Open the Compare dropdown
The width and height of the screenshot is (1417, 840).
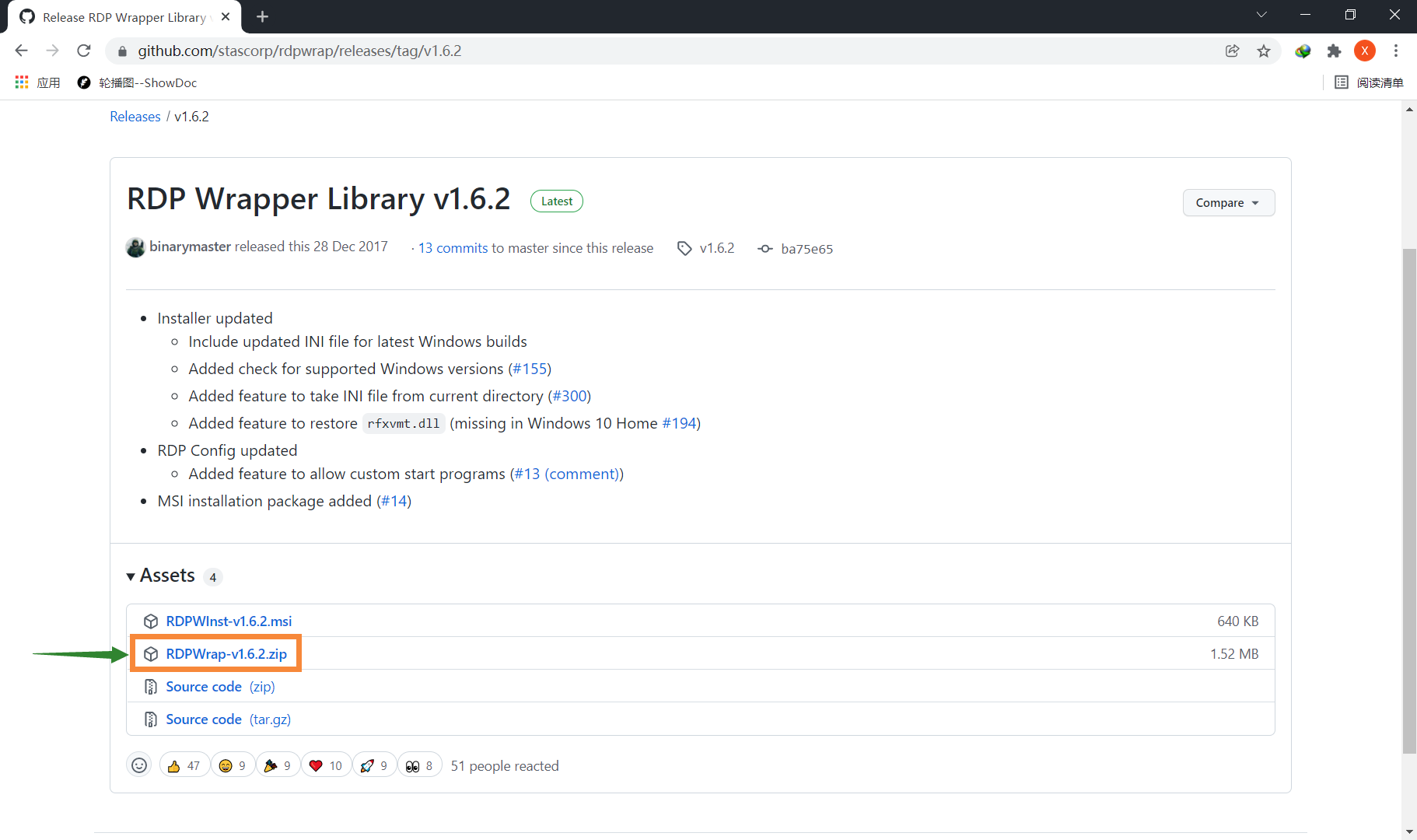pos(1229,202)
